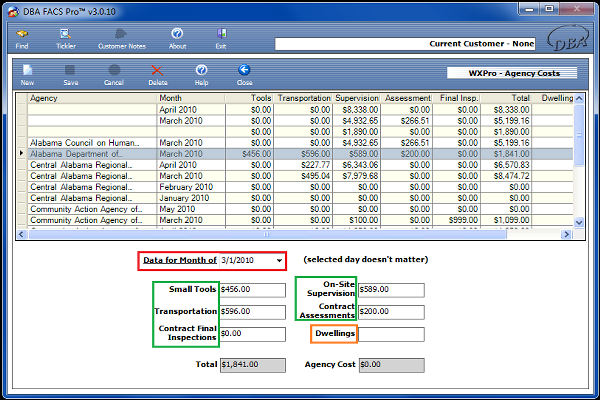Open the Tickler tool
The image size is (600, 400).
[66, 39]
